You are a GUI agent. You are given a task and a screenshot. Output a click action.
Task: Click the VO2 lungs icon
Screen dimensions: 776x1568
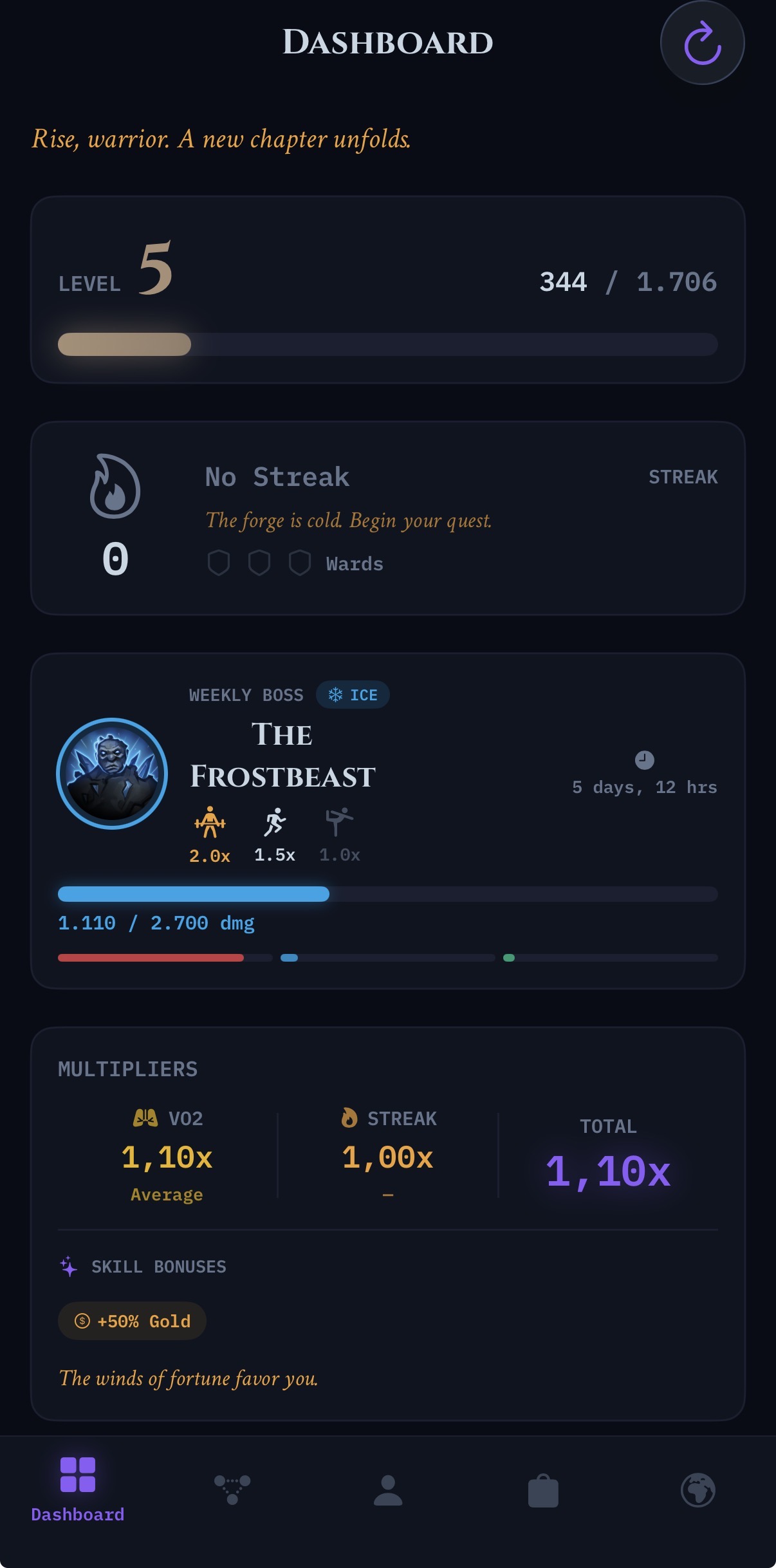tap(145, 1118)
